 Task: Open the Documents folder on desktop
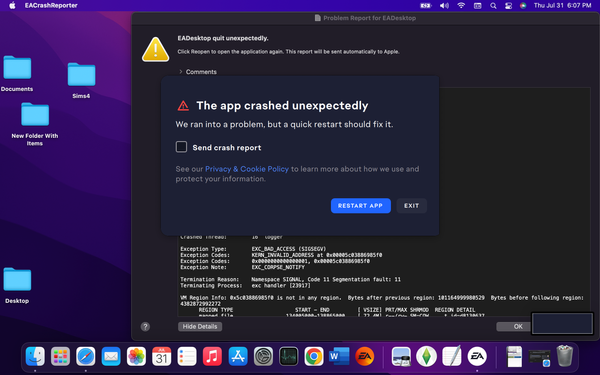pos(17,68)
